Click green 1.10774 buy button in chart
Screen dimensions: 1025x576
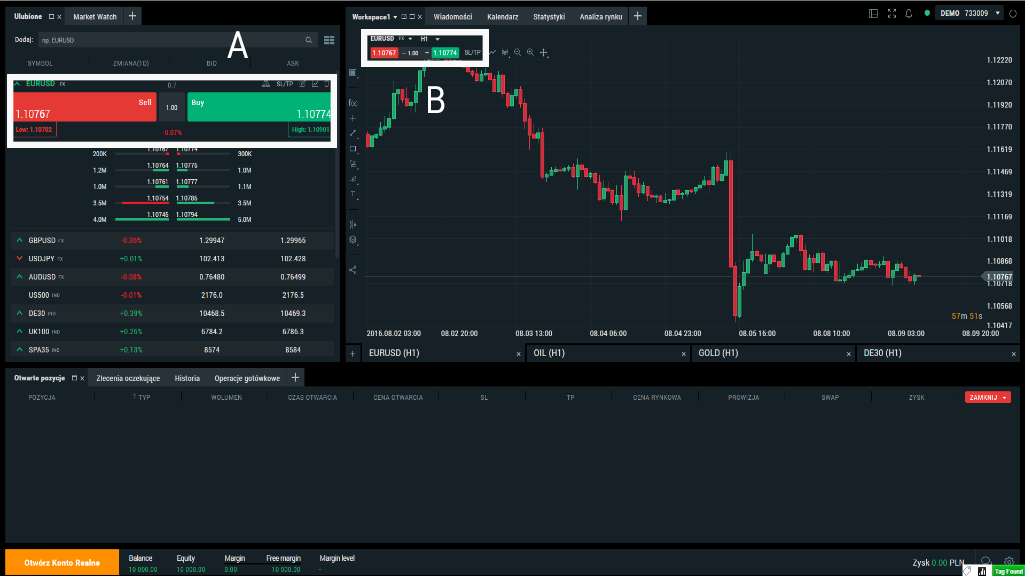pyautogui.click(x=445, y=53)
